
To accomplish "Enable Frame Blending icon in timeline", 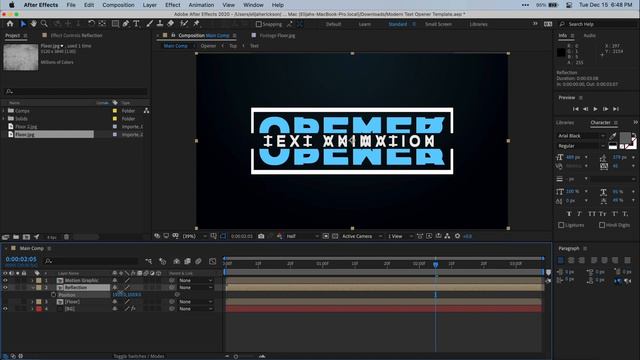I will [x=187, y=261].
